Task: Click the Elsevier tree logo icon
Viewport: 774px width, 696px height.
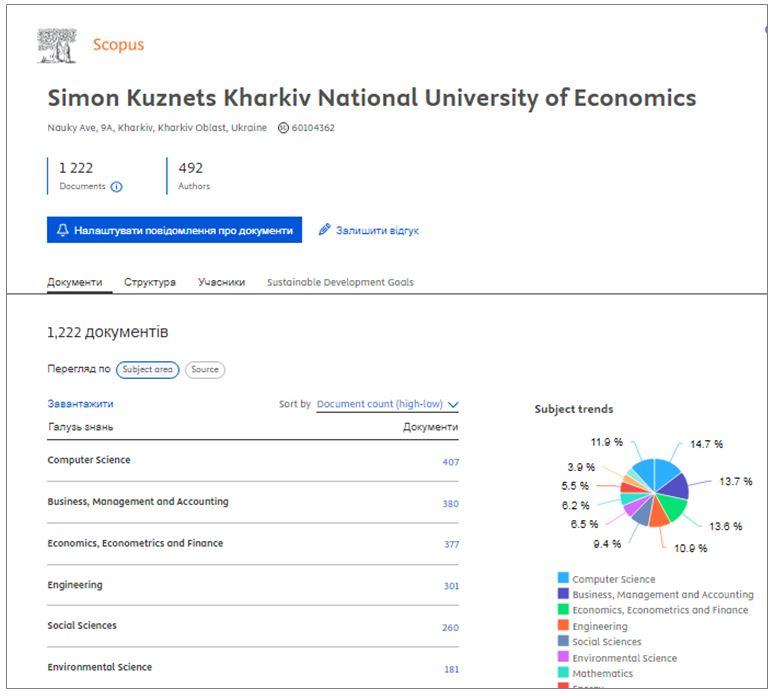Action: click(x=56, y=44)
